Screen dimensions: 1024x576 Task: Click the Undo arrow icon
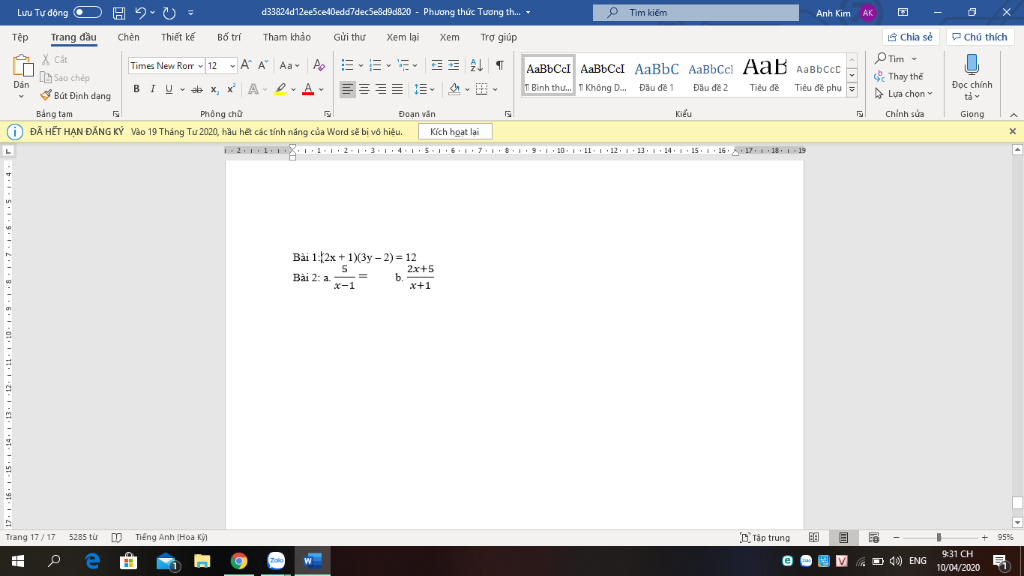point(140,12)
